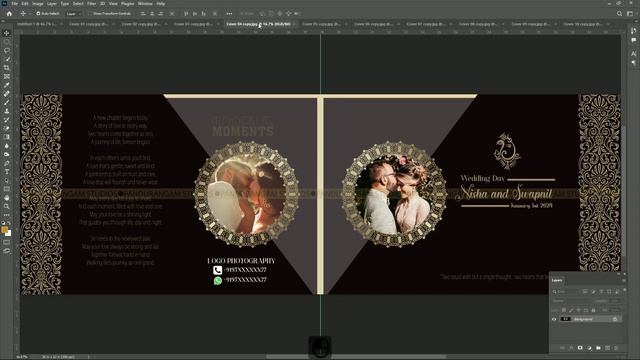Select the Pen tool
Viewport: 640px width, 360px height.
click(x=7, y=163)
